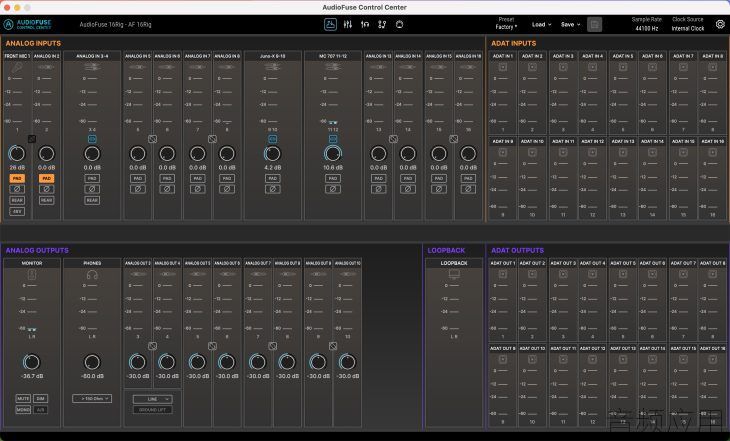730x441 pixels.
Task: Disable PAD on Analog In 2
Action: click(x=47, y=178)
